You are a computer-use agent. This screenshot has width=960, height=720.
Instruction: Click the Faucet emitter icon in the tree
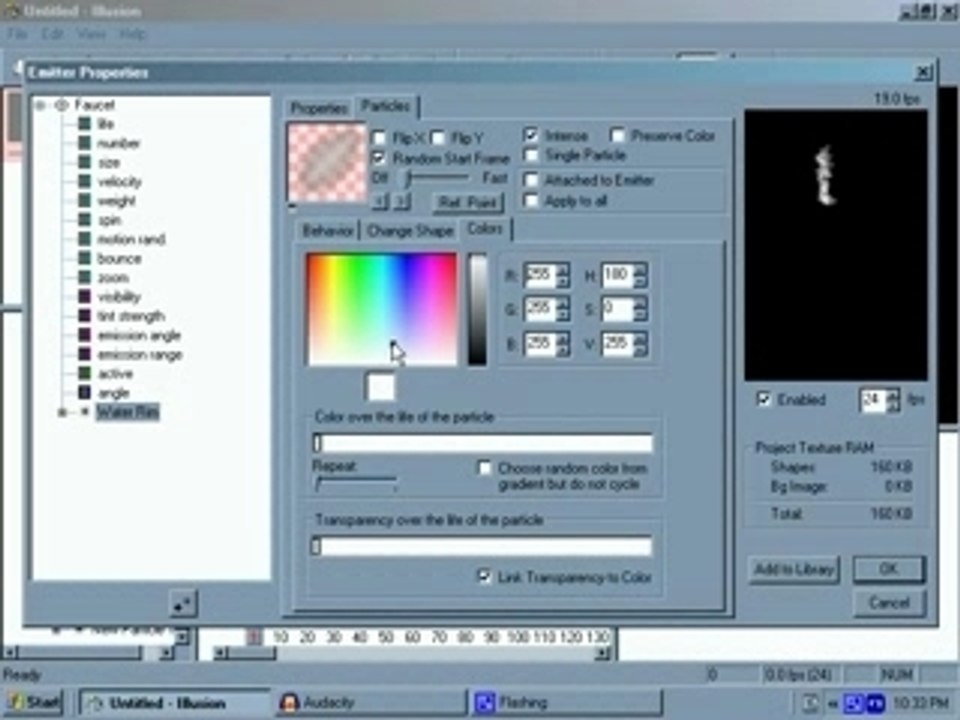coord(62,105)
